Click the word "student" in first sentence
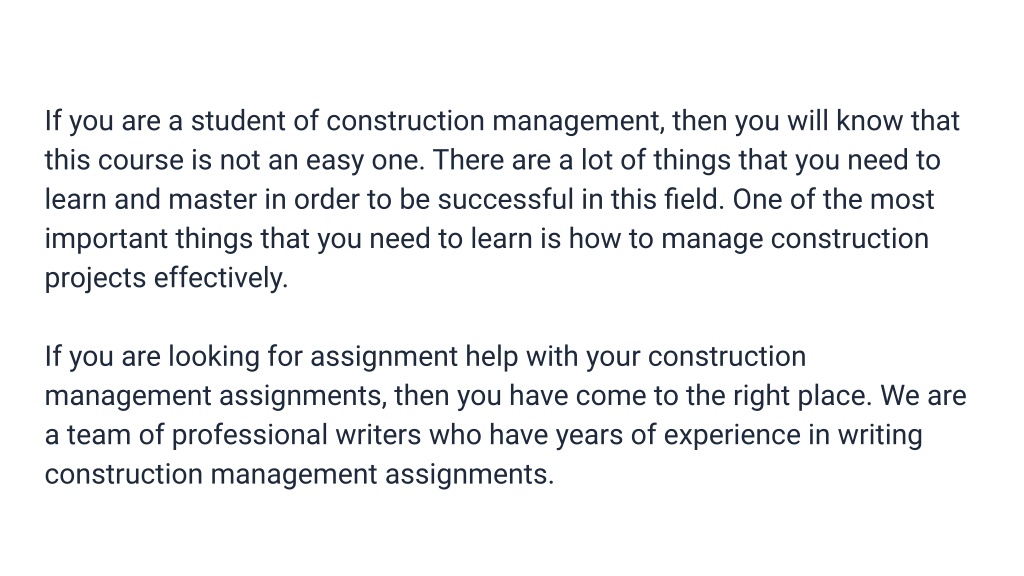 point(238,121)
